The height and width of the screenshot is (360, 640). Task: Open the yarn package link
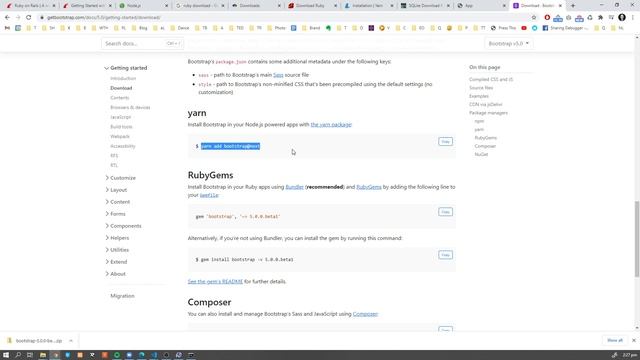[331, 124]
